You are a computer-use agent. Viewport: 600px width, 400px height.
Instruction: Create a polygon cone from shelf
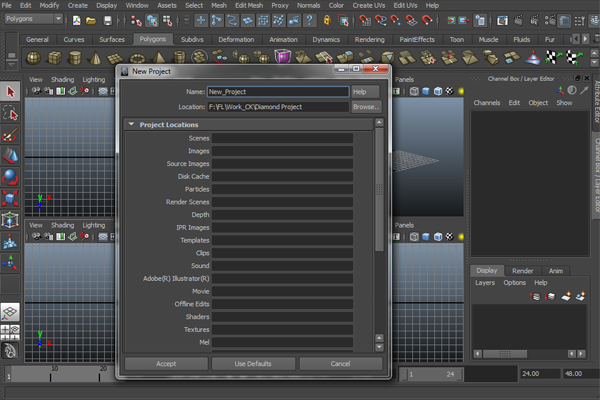(95, 58)
